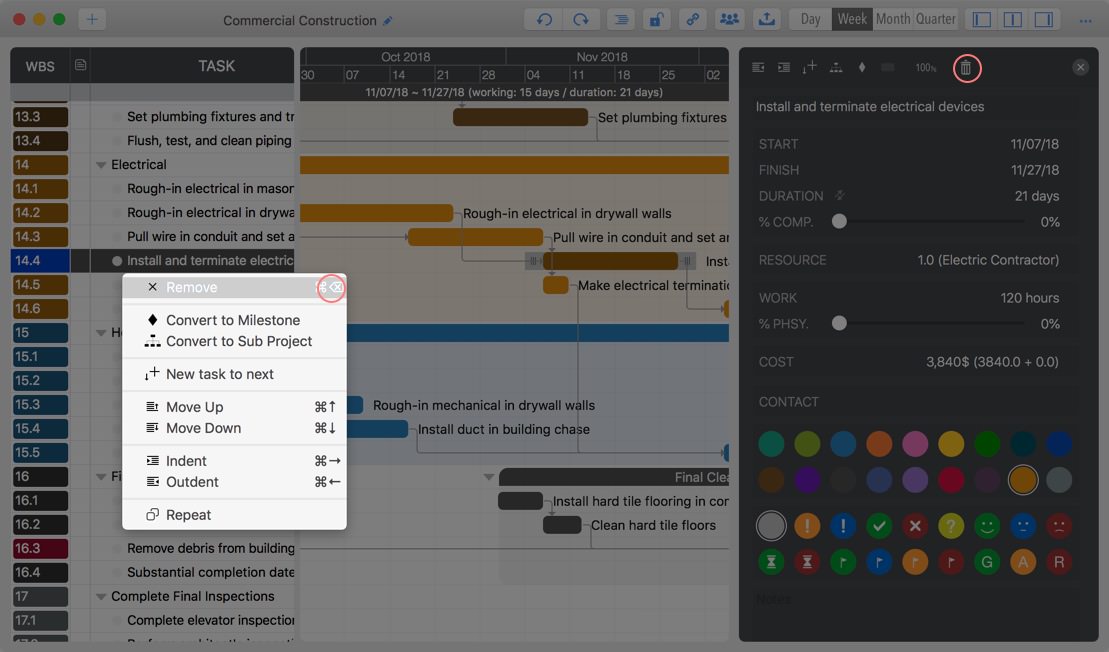Collapse the Final Clean-up group in Gantt chart
1109x652 pixels.
pos(489,477)
